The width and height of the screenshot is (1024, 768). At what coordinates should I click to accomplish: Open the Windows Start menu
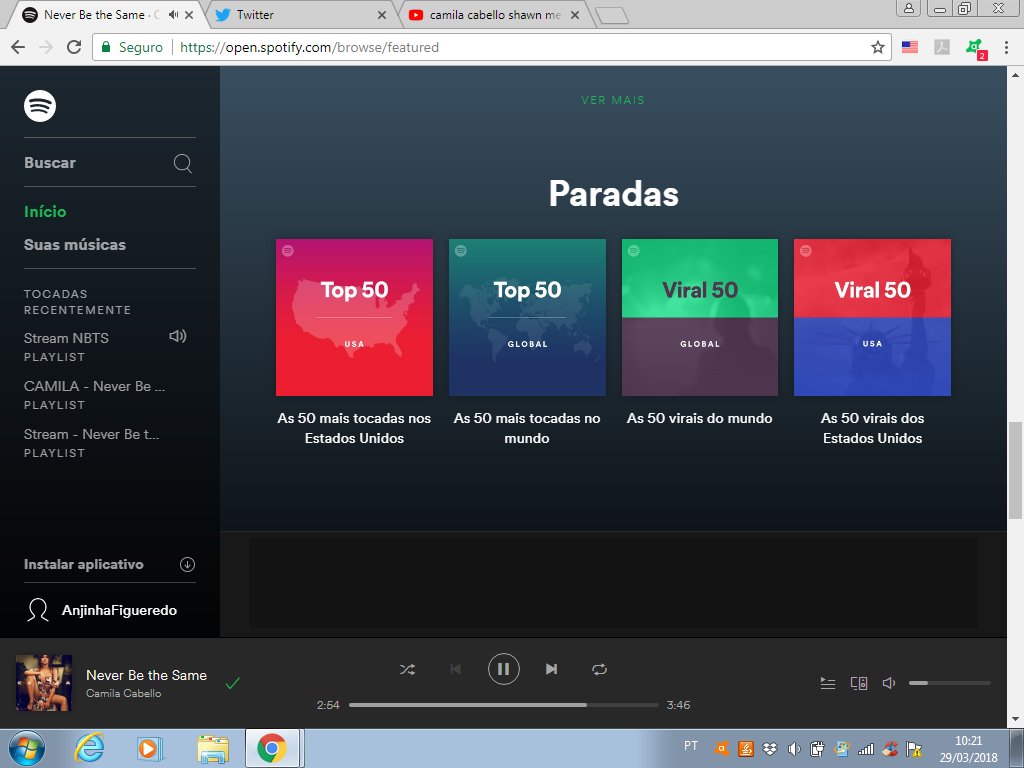(x=27, y=748)
